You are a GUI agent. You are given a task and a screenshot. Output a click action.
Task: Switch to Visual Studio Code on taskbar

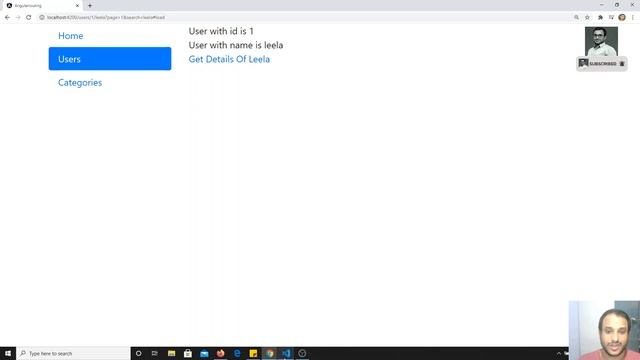click(286, 353)
